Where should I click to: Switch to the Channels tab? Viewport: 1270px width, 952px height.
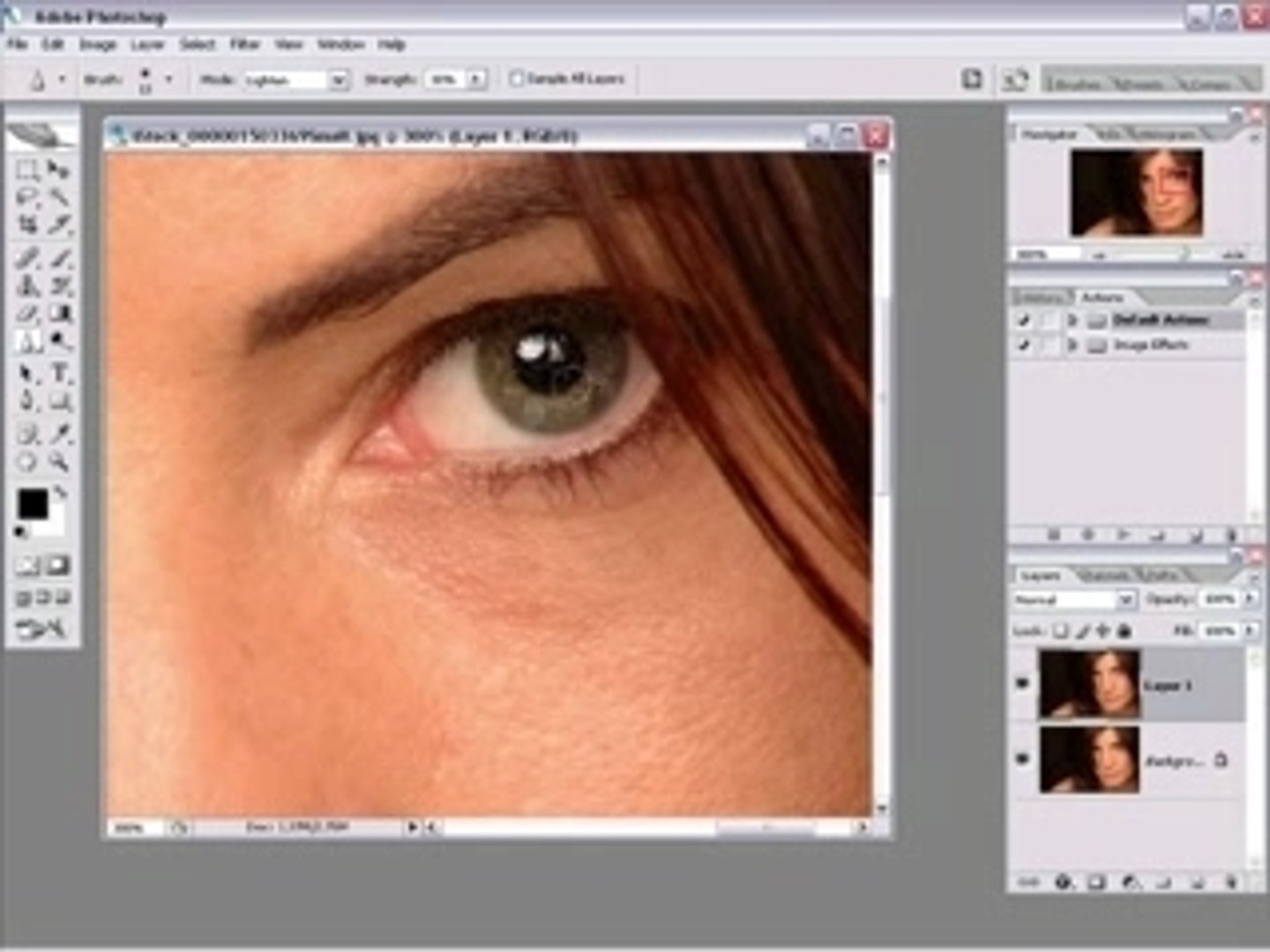1106,576
